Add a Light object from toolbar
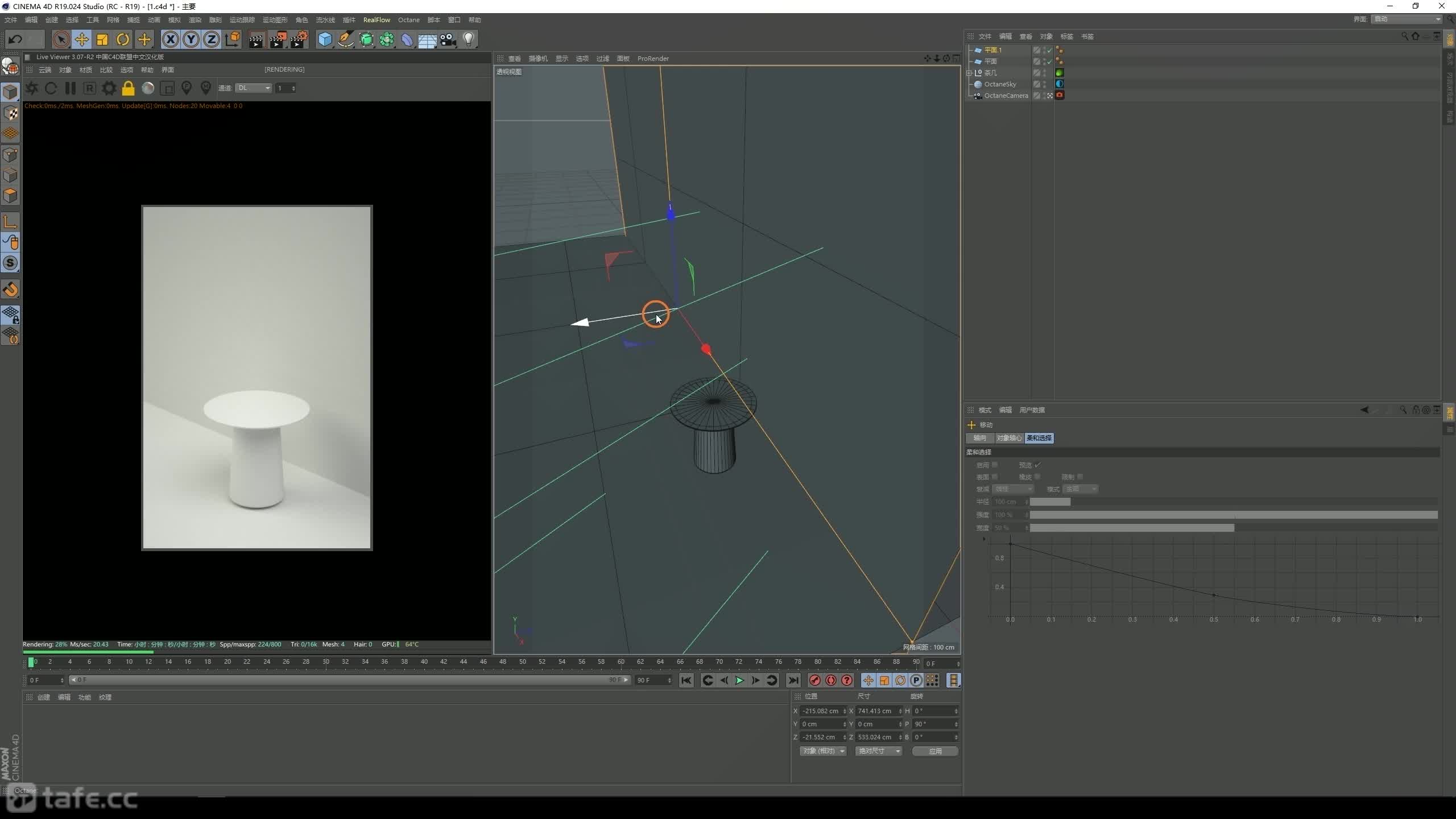The height and width of the screenshot is (819, 1456). pos(469,39)
